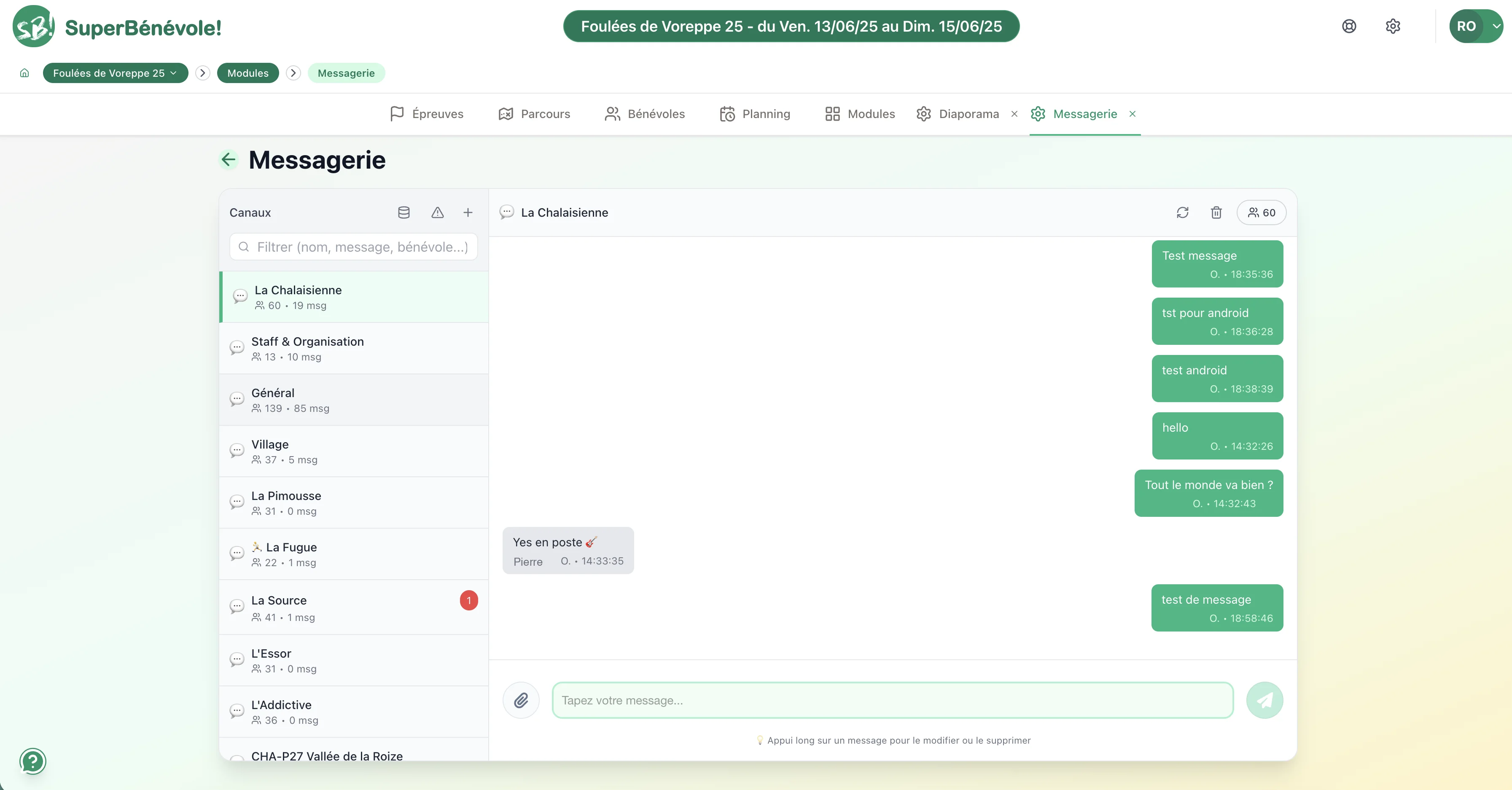Expand the RO user account menu
Image resolution: width=1512 pixels, height=790 pixels.
pos(1476,26)
